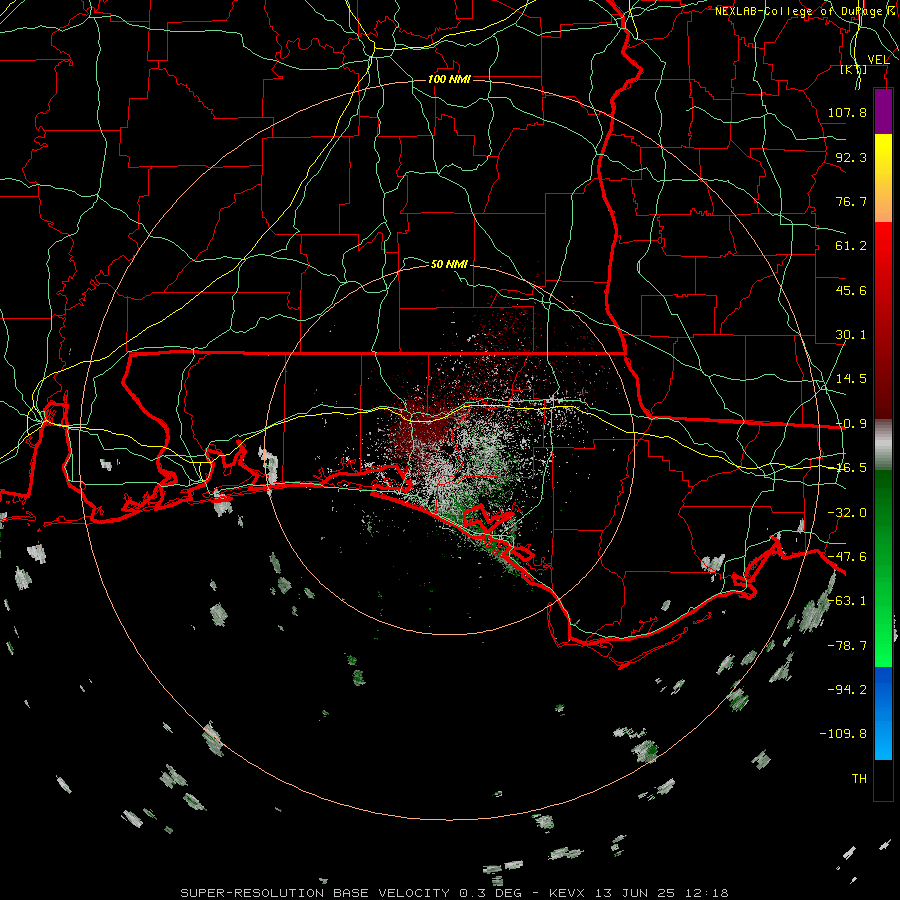Pick the red segment of velocity color bar
The width and height of the screenshot is (900, 900).
[883, 320]
